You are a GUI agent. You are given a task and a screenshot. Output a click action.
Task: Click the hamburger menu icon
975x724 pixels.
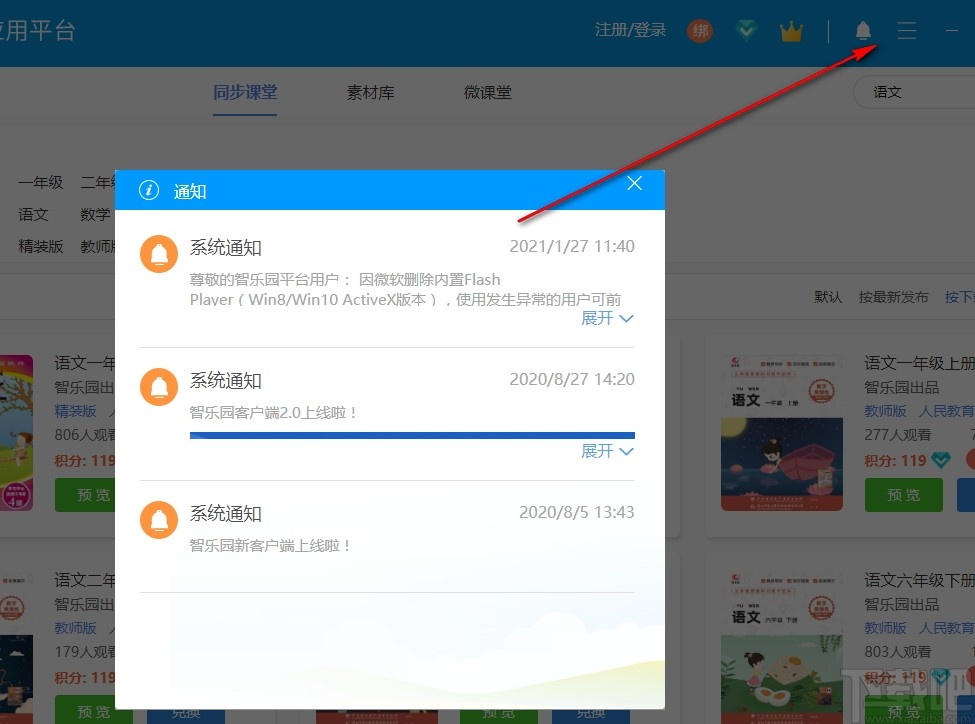pyautogui.click(x=906, y=30)
